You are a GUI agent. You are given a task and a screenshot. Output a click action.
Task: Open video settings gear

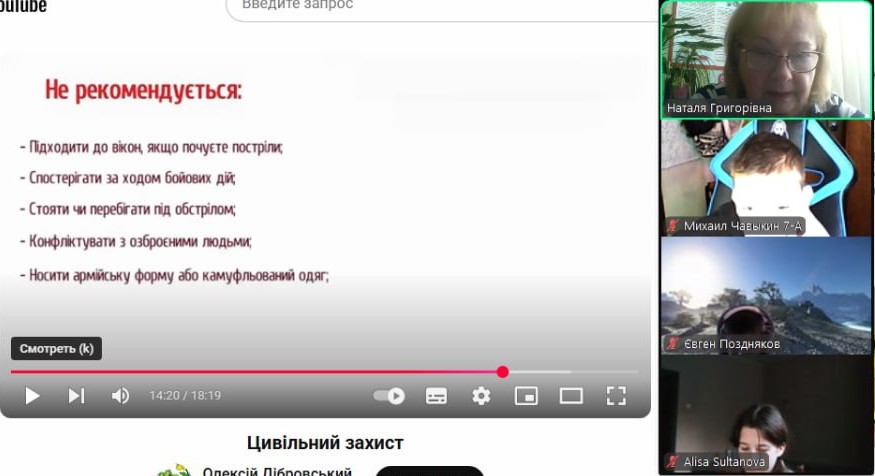(x=481, y=396)
